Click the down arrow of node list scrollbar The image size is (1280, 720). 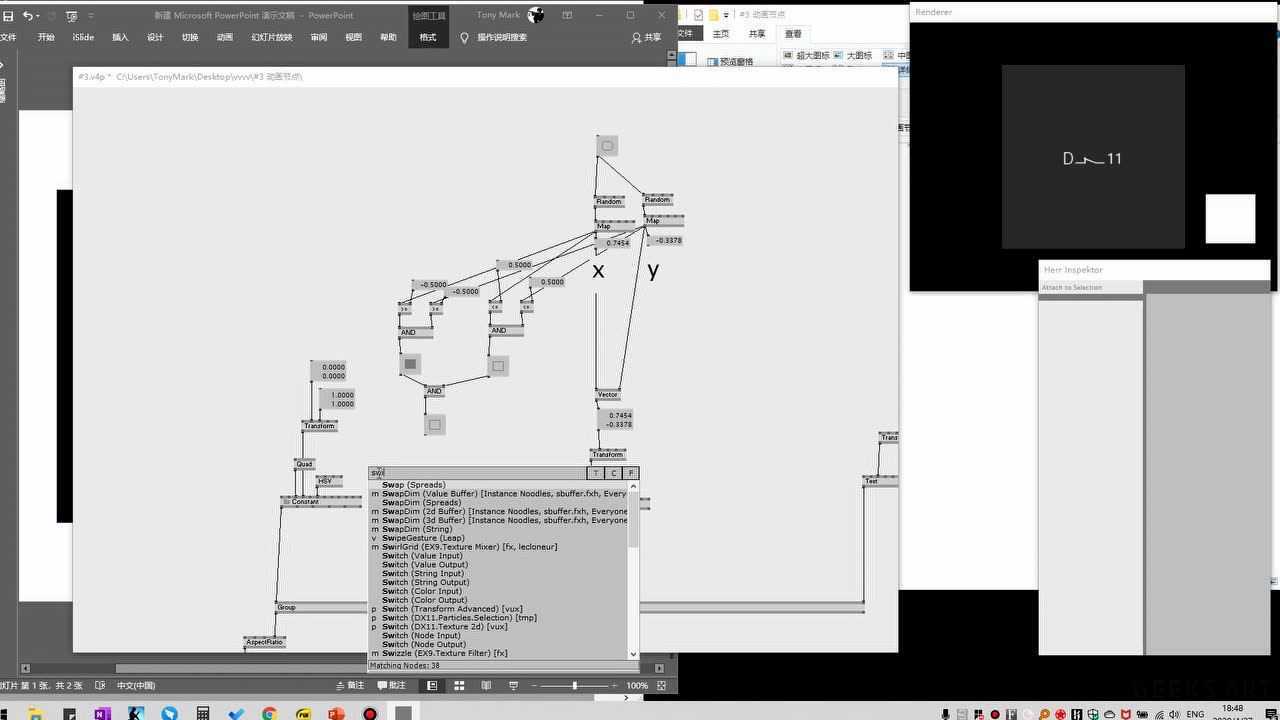633,654
